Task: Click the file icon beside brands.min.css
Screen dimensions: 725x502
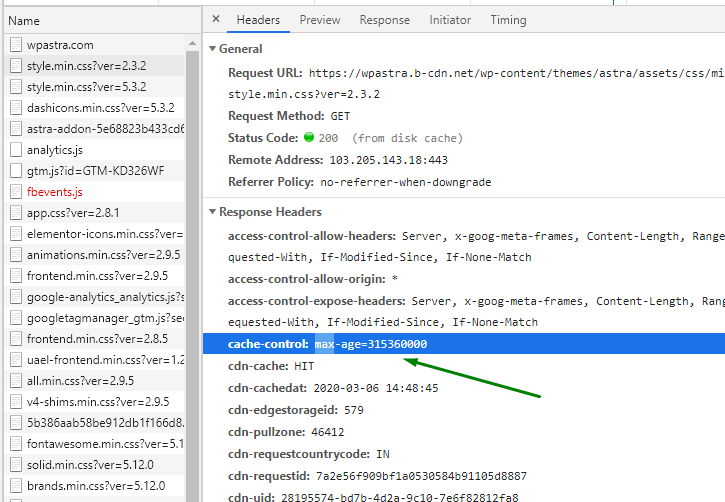Action: tap(16, 486)
